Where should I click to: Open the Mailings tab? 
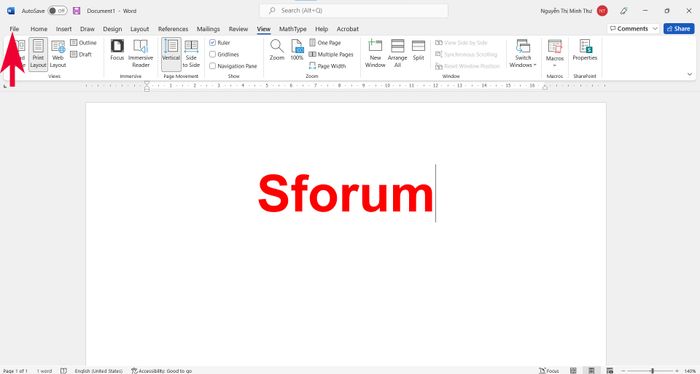(208, 29)
